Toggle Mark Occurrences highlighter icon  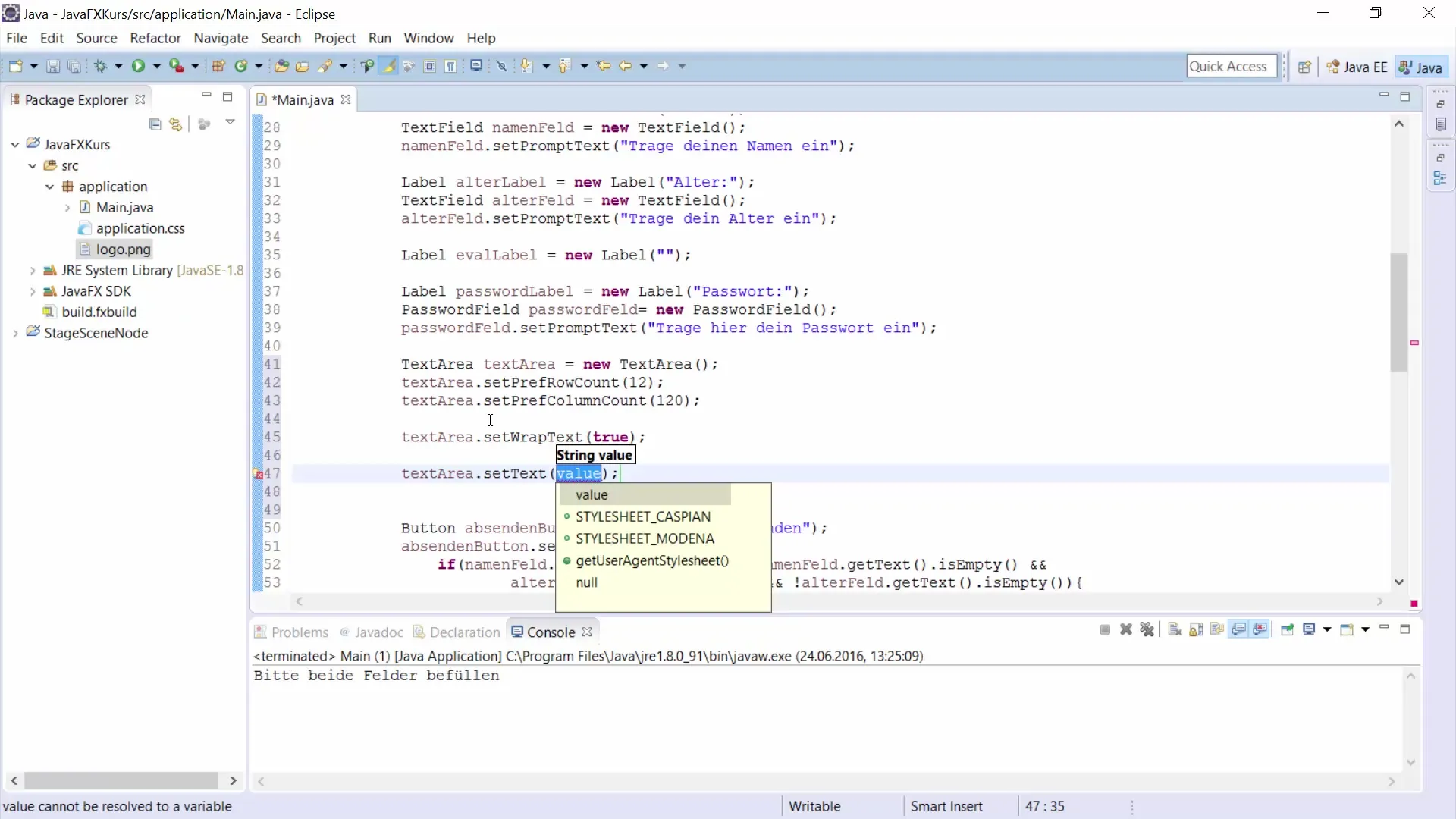click(388, 66)
